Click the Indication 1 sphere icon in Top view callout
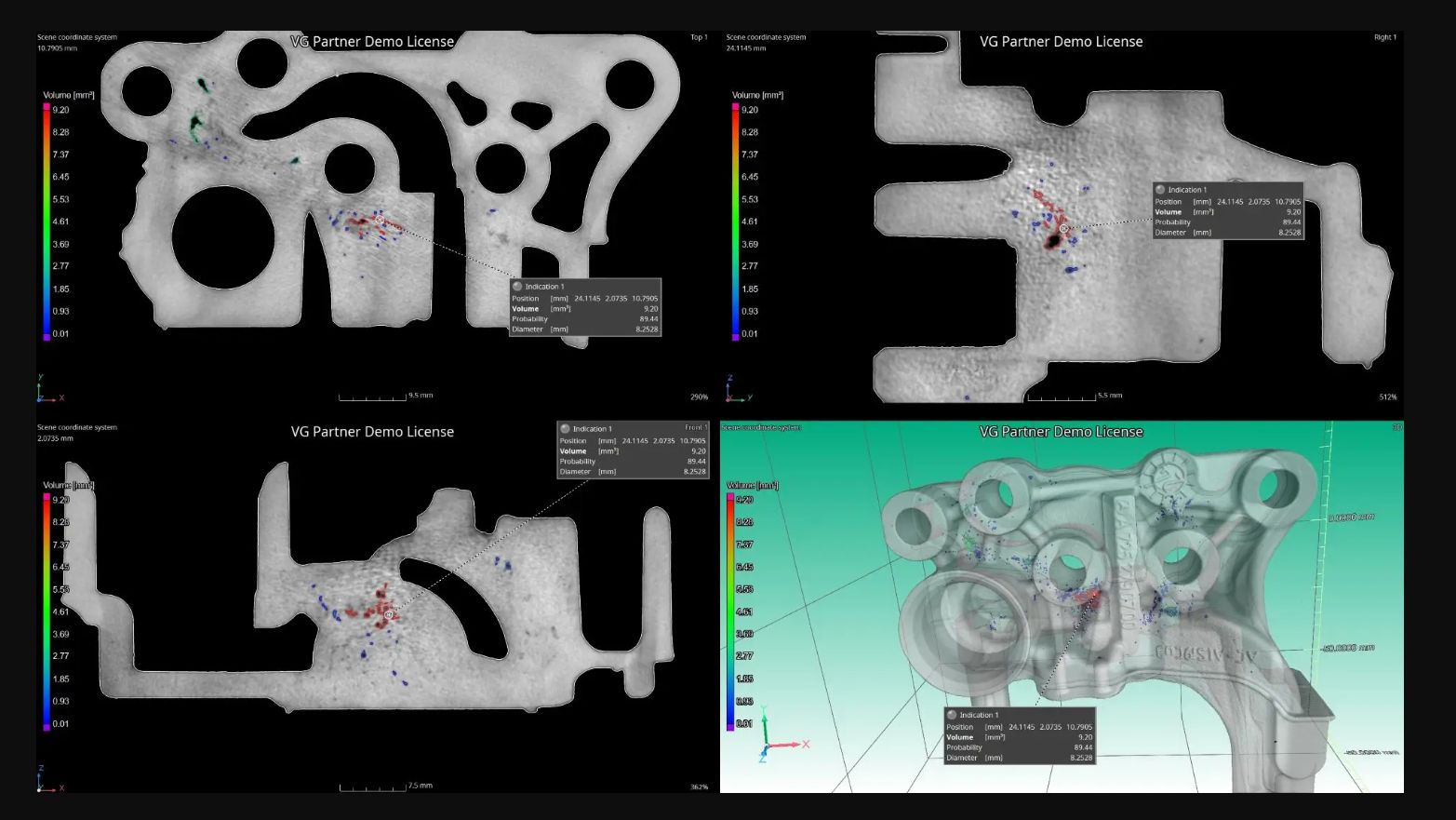This screenshot has width=1456, height=820. [517, 287]
